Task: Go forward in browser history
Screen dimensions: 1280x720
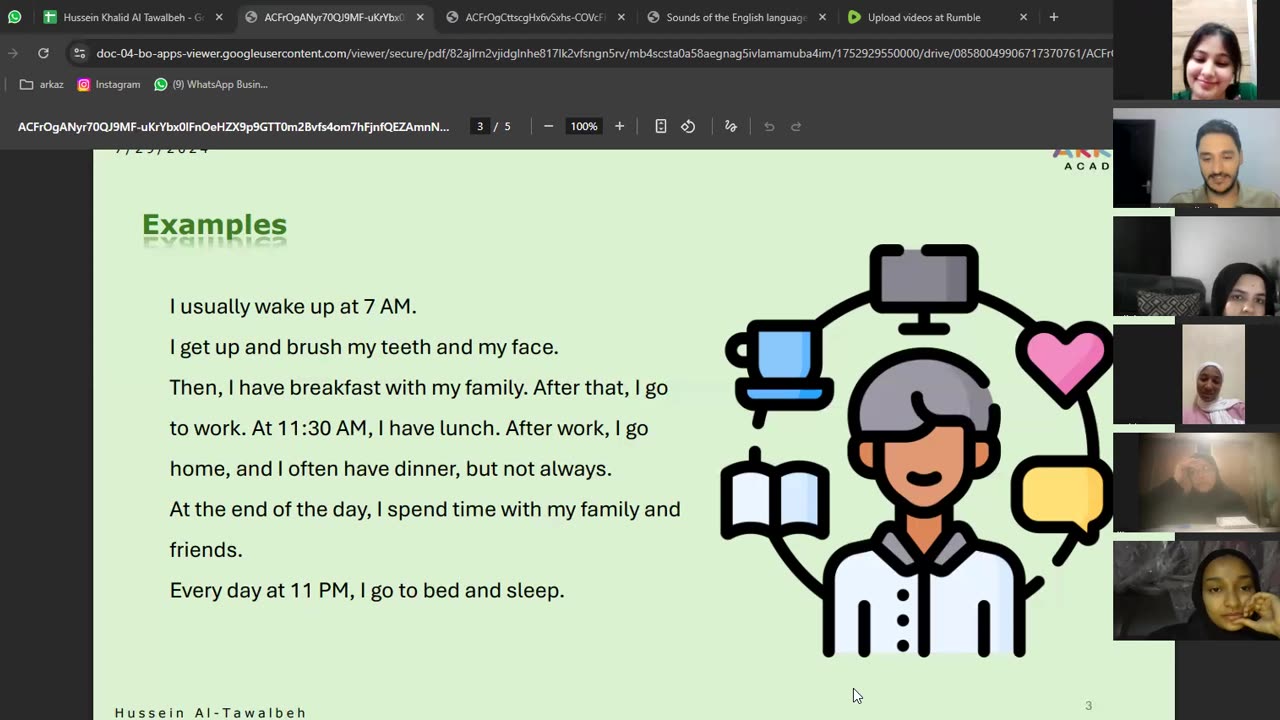Action: 13,53
